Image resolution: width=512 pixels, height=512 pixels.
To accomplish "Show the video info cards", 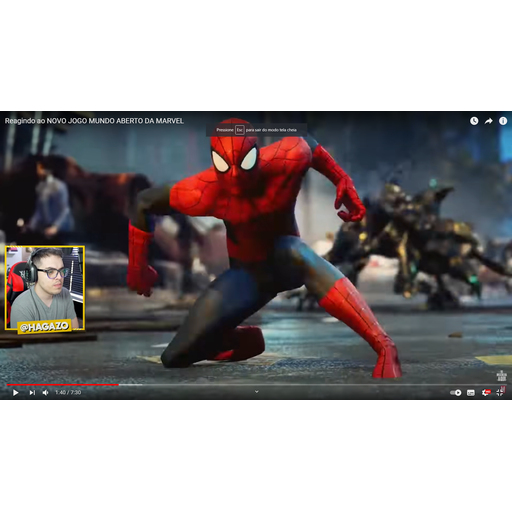I will [x=503, y=121].
